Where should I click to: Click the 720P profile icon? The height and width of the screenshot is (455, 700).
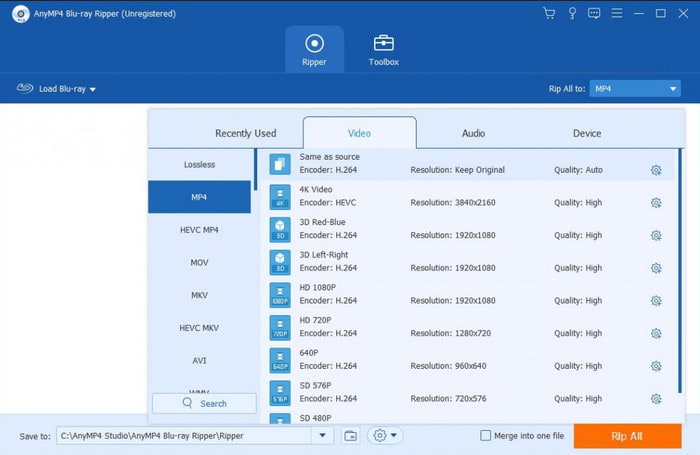(280, 327)
